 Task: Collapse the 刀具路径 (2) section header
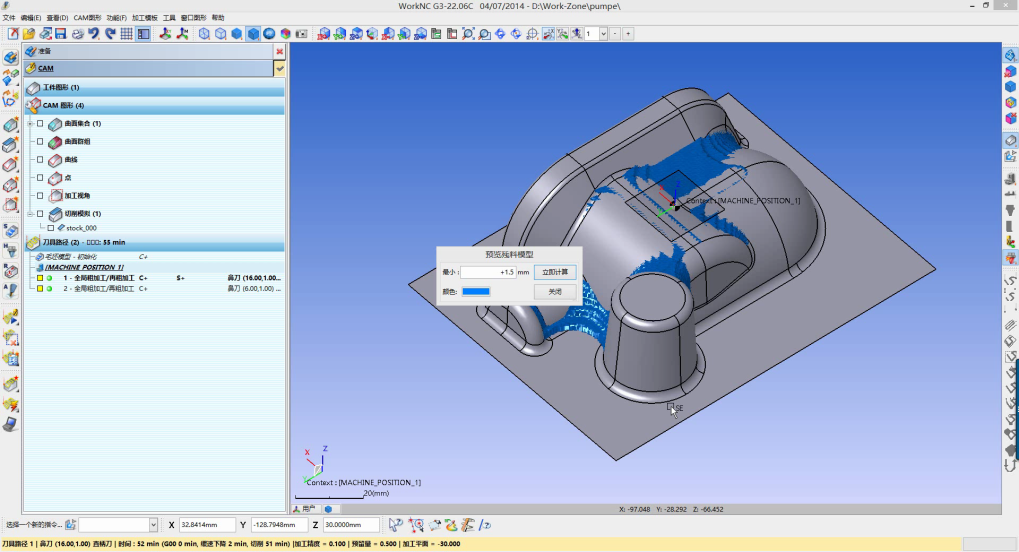(155, 243)
